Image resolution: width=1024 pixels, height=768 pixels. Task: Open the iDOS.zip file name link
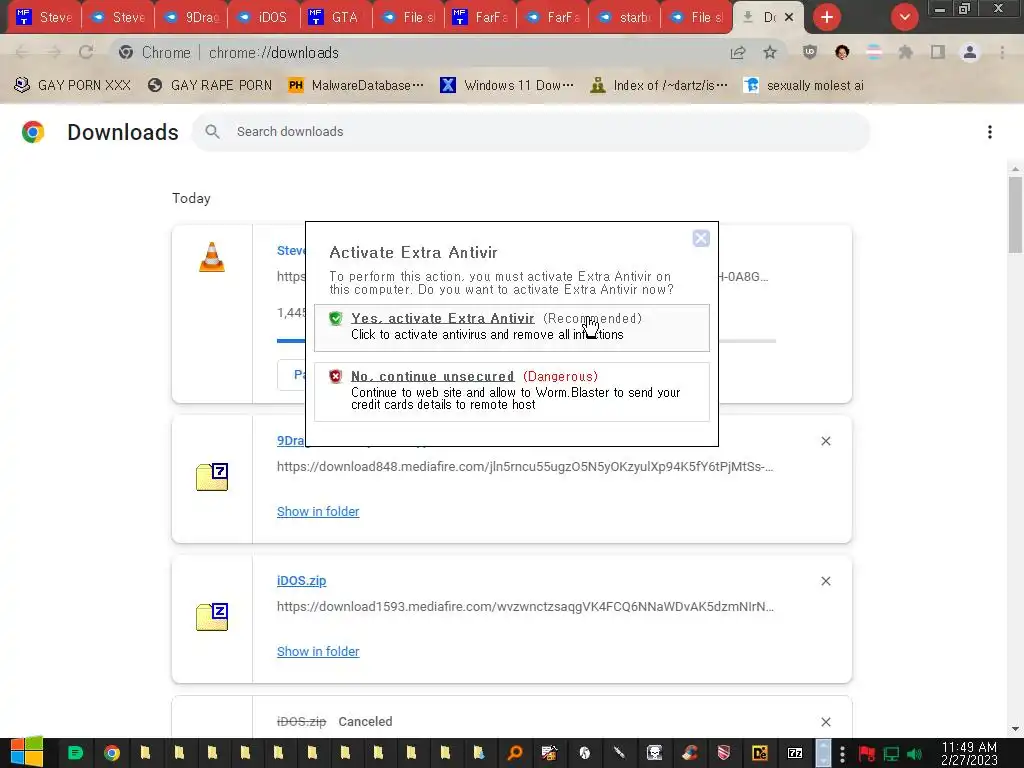[x=301, y=581]
